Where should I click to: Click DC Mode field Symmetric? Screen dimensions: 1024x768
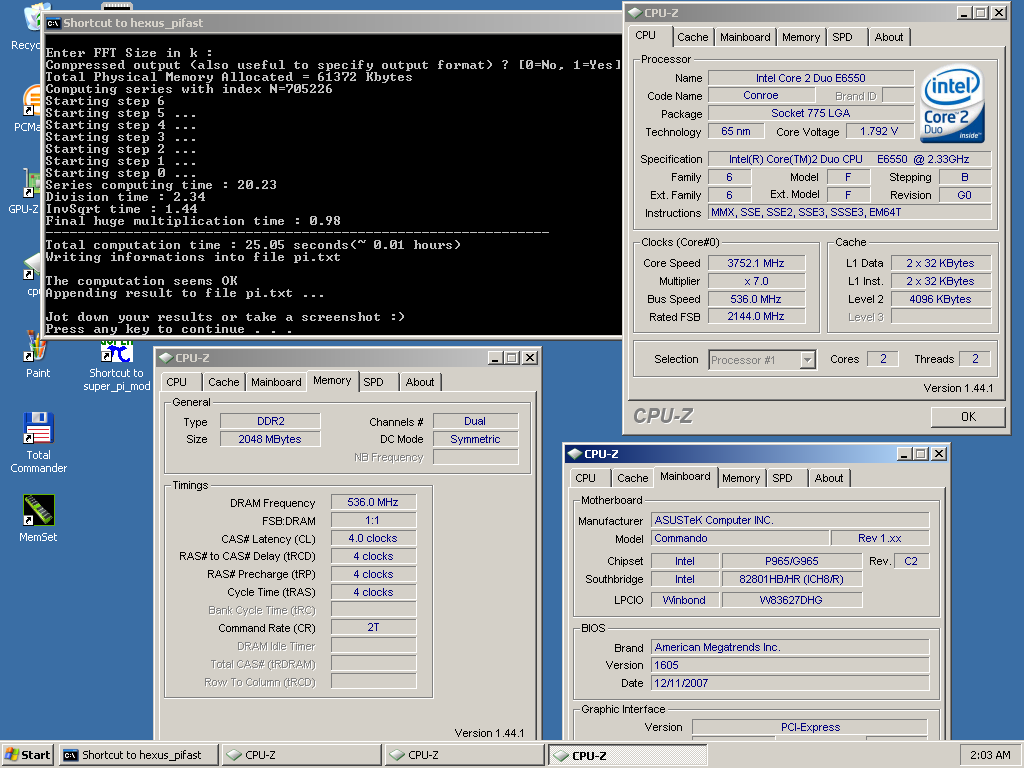click(475, 440)
